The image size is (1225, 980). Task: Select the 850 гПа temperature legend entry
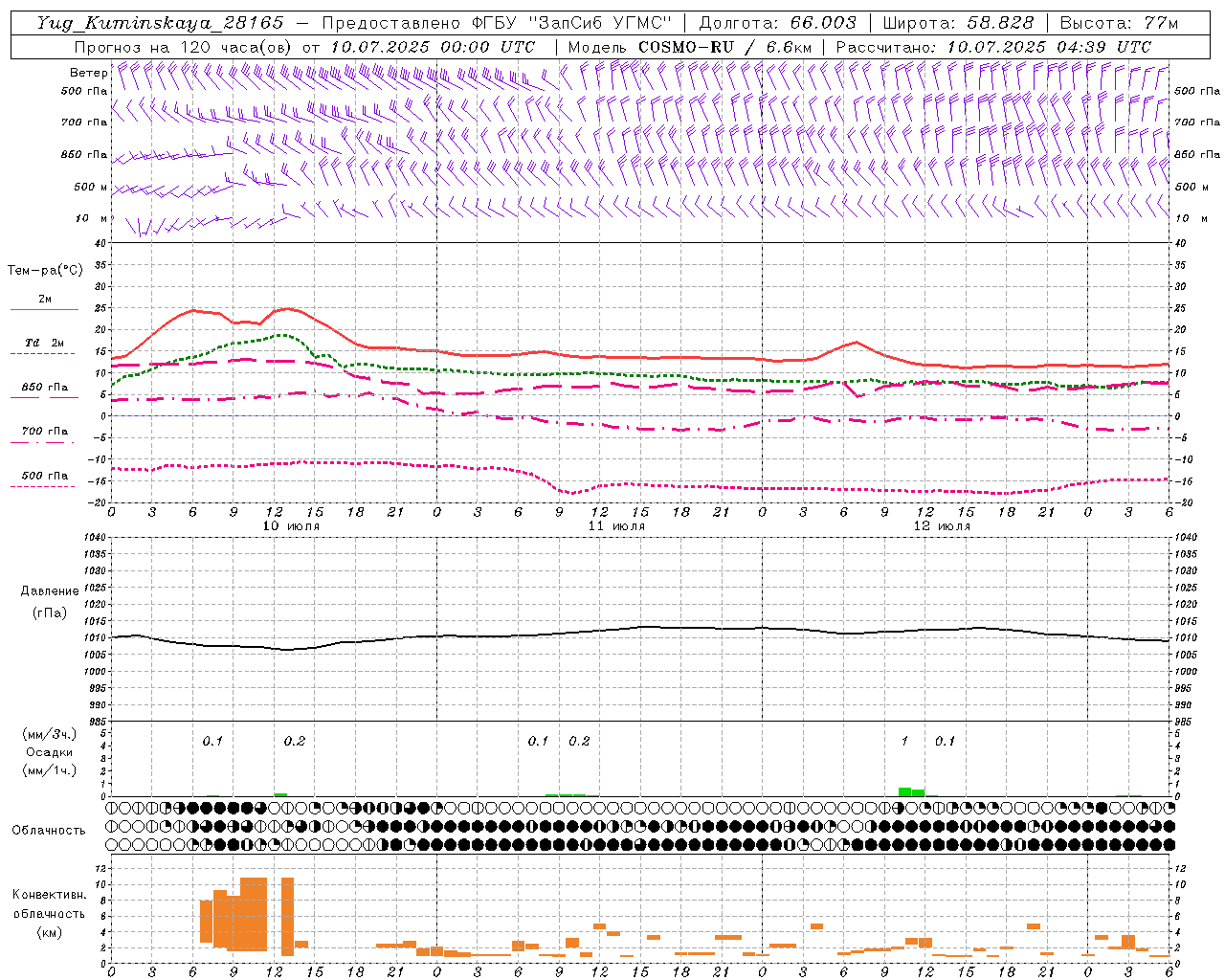coord(44,390)
